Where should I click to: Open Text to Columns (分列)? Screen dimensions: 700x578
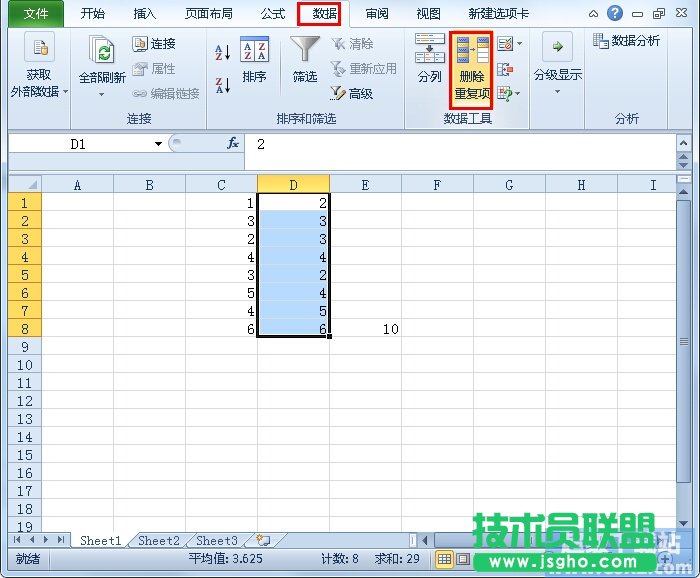tap(429, 58)
